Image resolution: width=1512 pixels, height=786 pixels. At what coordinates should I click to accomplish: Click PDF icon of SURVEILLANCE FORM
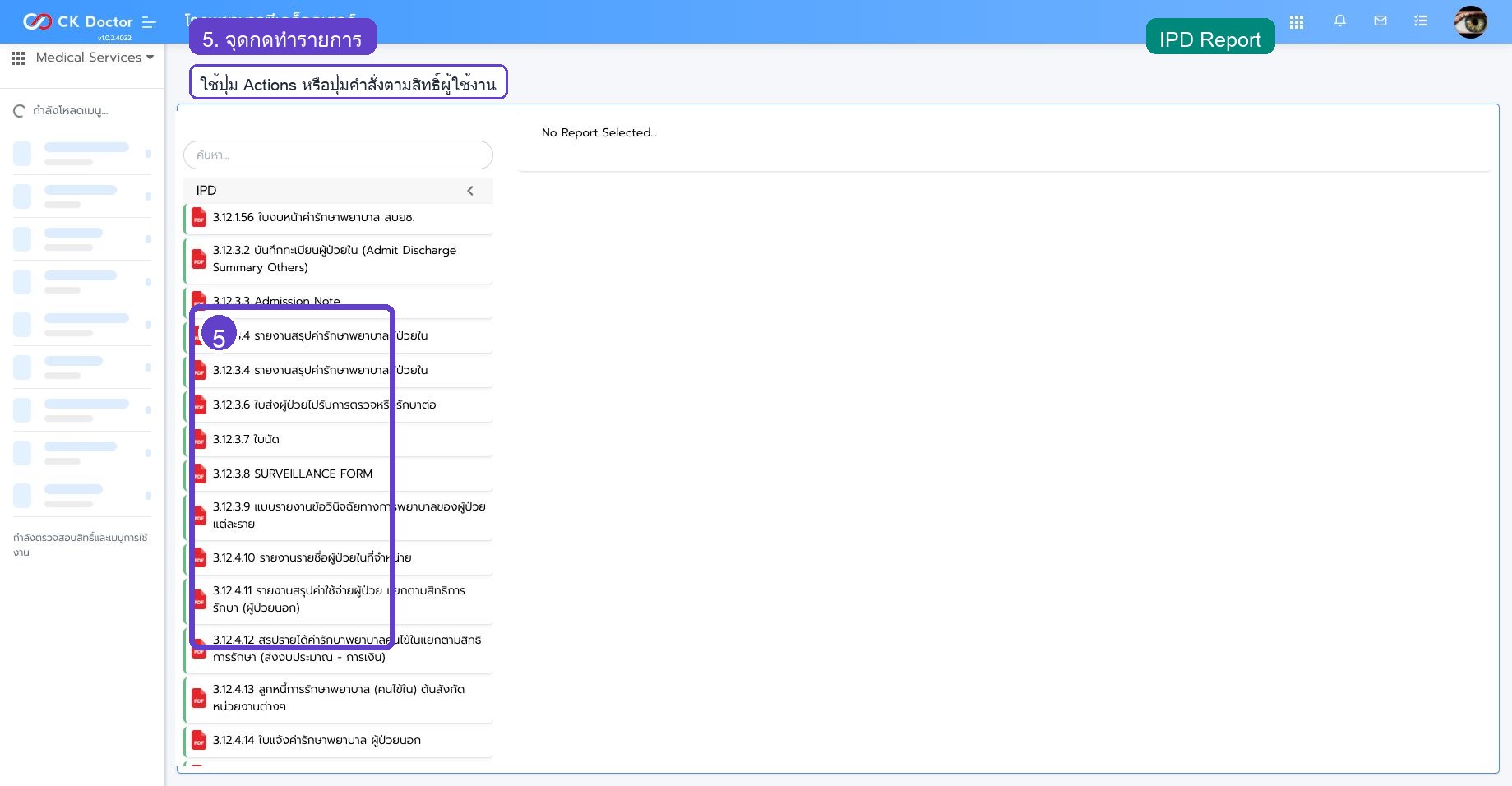pos(199,474)
